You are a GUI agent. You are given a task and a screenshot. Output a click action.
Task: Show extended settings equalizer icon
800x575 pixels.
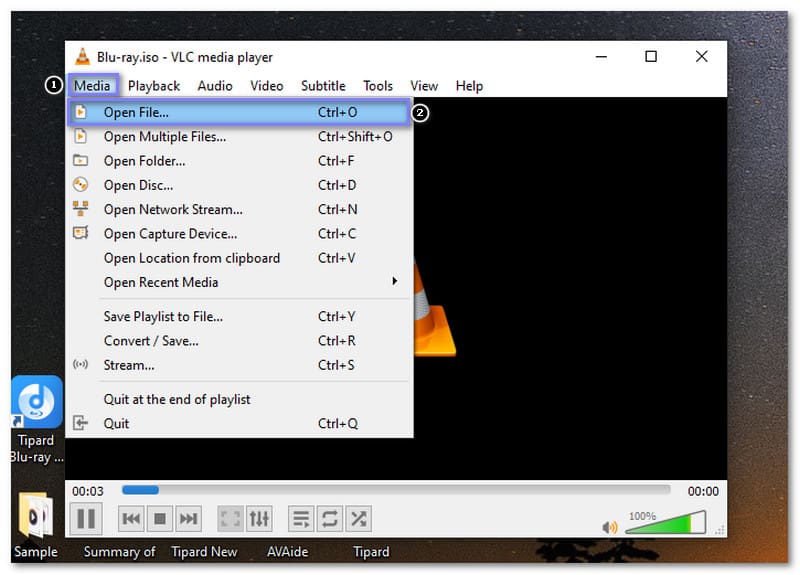click(259, 519)
